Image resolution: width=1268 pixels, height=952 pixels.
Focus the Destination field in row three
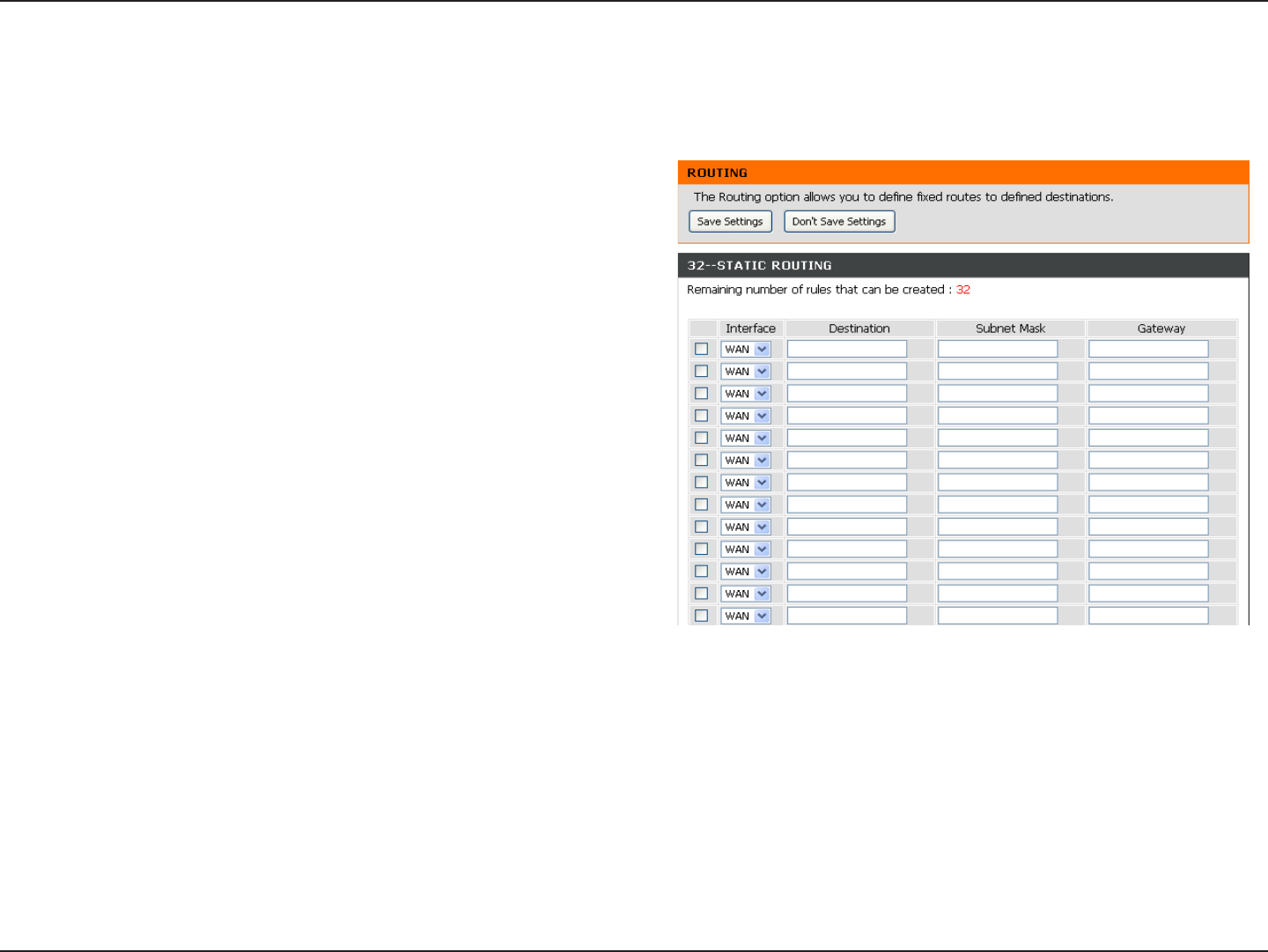point(847,394)
